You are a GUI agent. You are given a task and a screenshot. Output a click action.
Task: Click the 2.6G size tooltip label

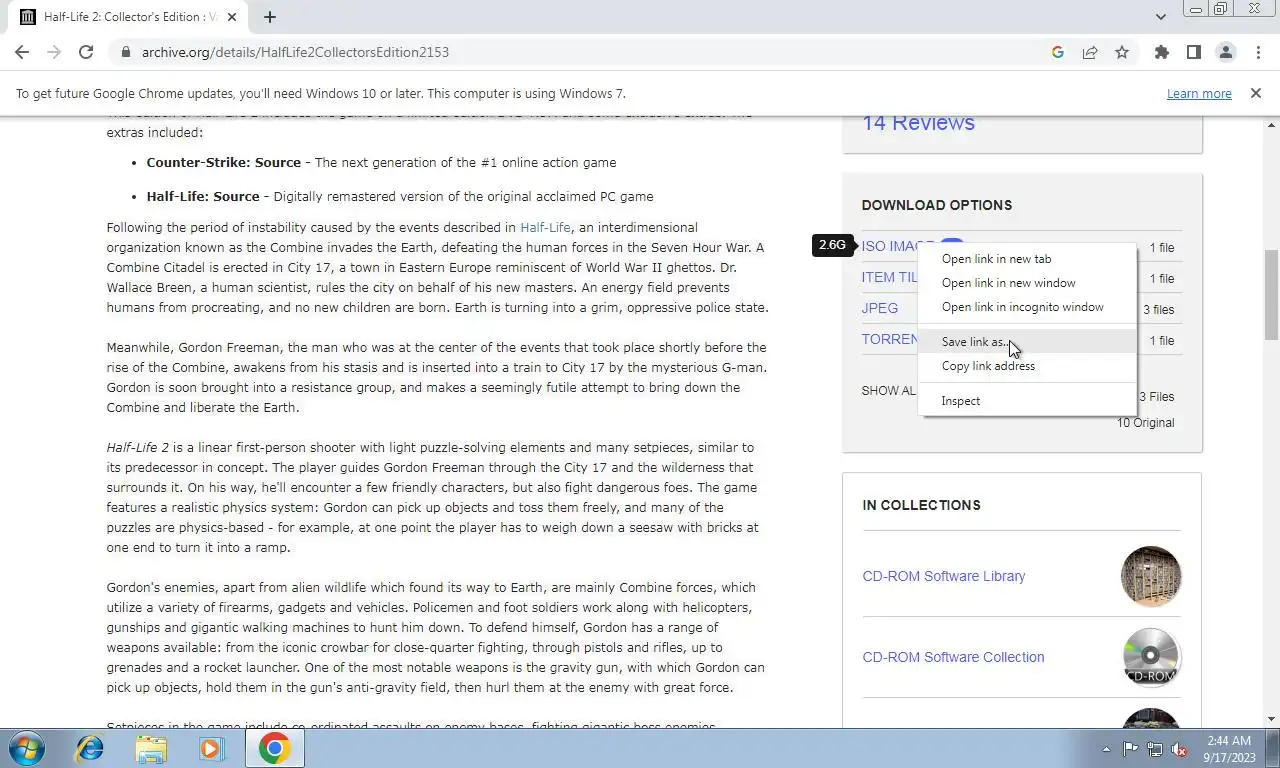coord(832,245)
